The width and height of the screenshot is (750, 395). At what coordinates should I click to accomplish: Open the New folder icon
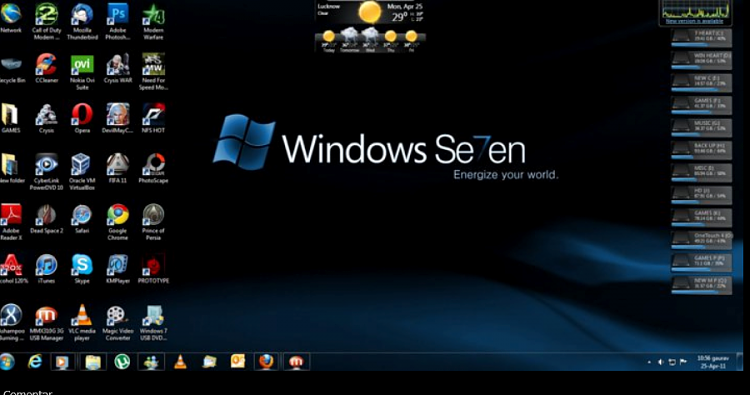11,169
